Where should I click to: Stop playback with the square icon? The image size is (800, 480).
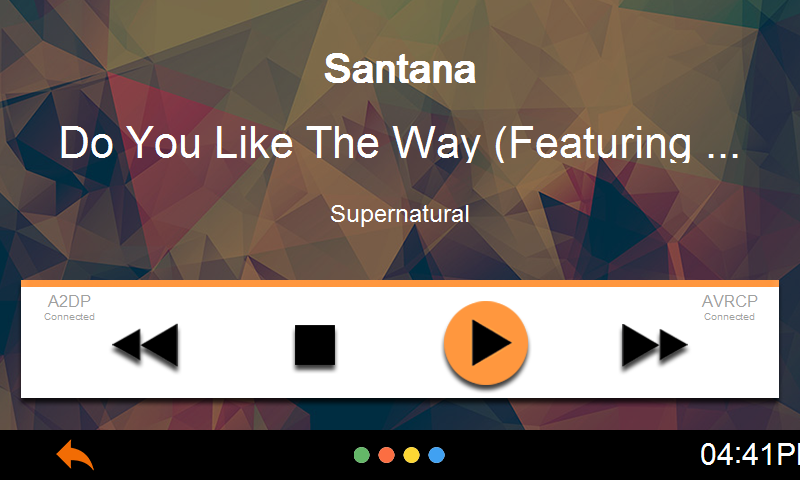pyautogui.click(x=315, y=345)
